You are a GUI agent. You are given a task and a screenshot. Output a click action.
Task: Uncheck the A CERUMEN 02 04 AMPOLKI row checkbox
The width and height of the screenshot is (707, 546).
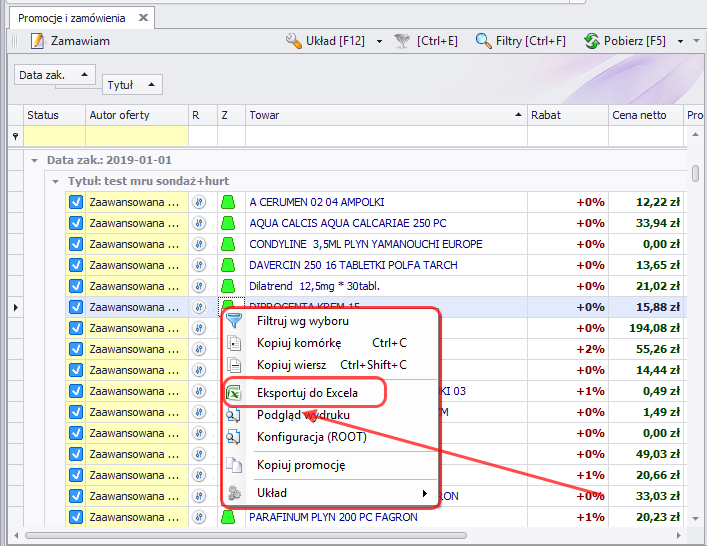click(76, 202)
